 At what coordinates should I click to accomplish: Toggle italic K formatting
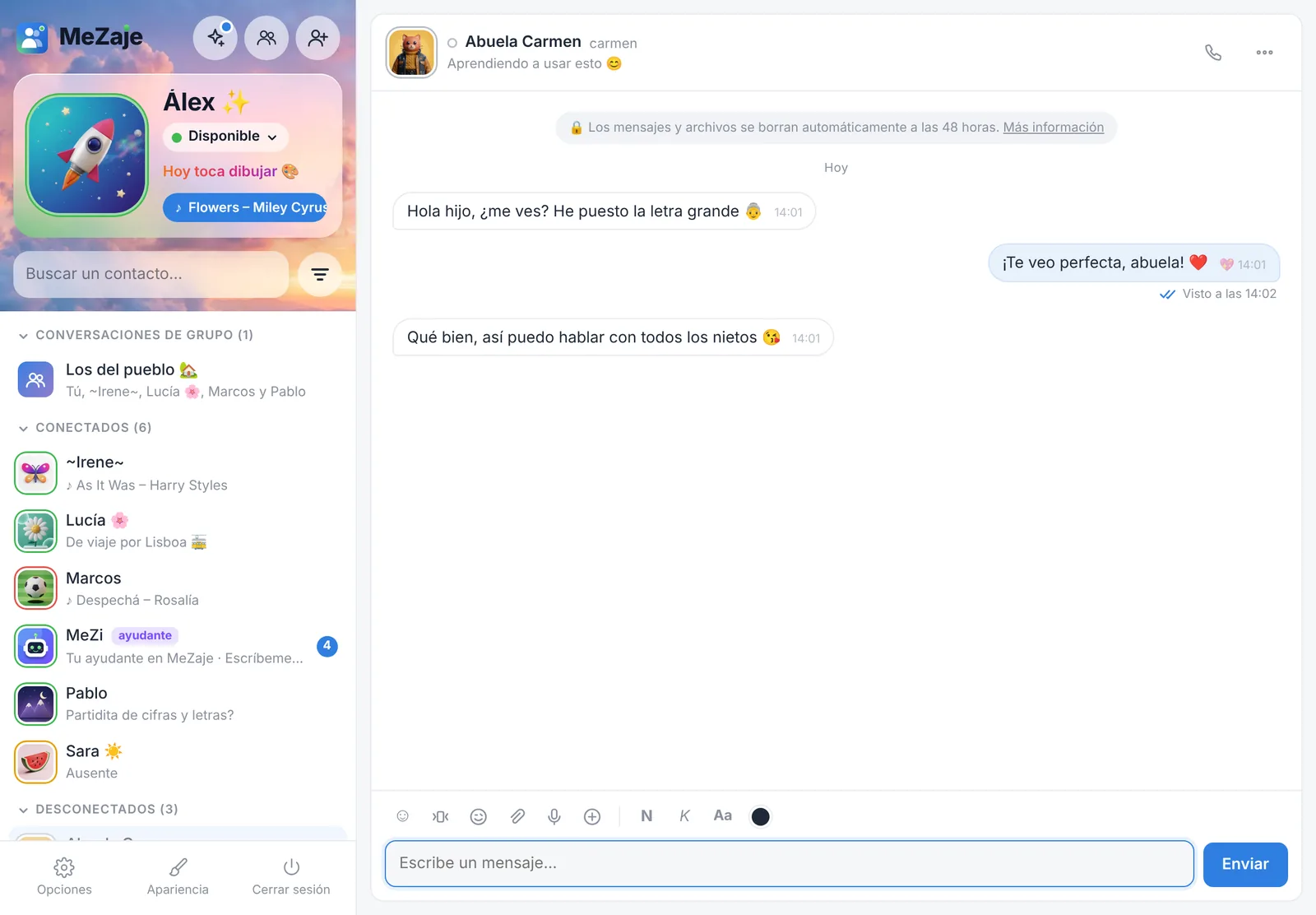684,816
